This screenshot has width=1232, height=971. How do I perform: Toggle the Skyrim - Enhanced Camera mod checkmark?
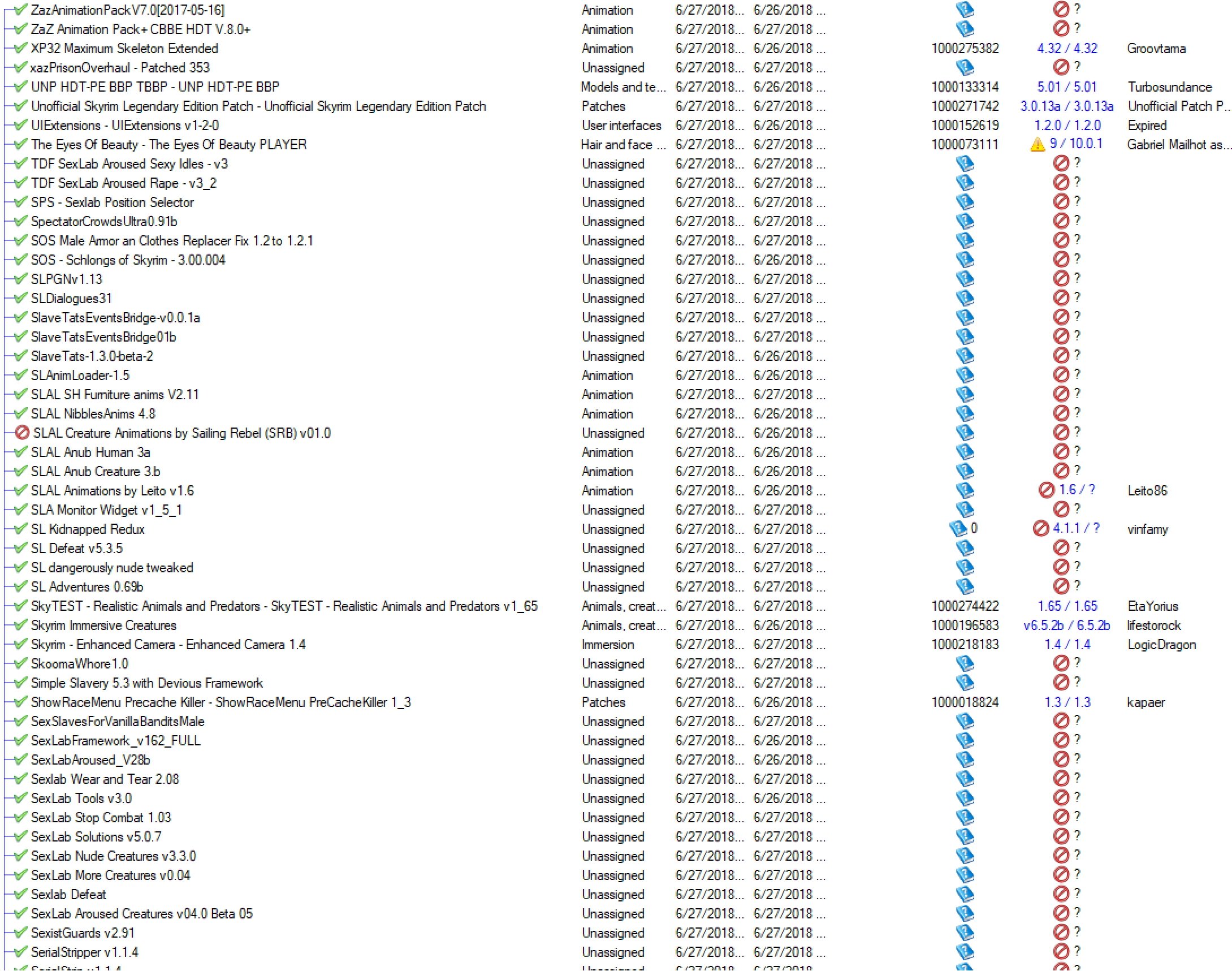(20, 644)
